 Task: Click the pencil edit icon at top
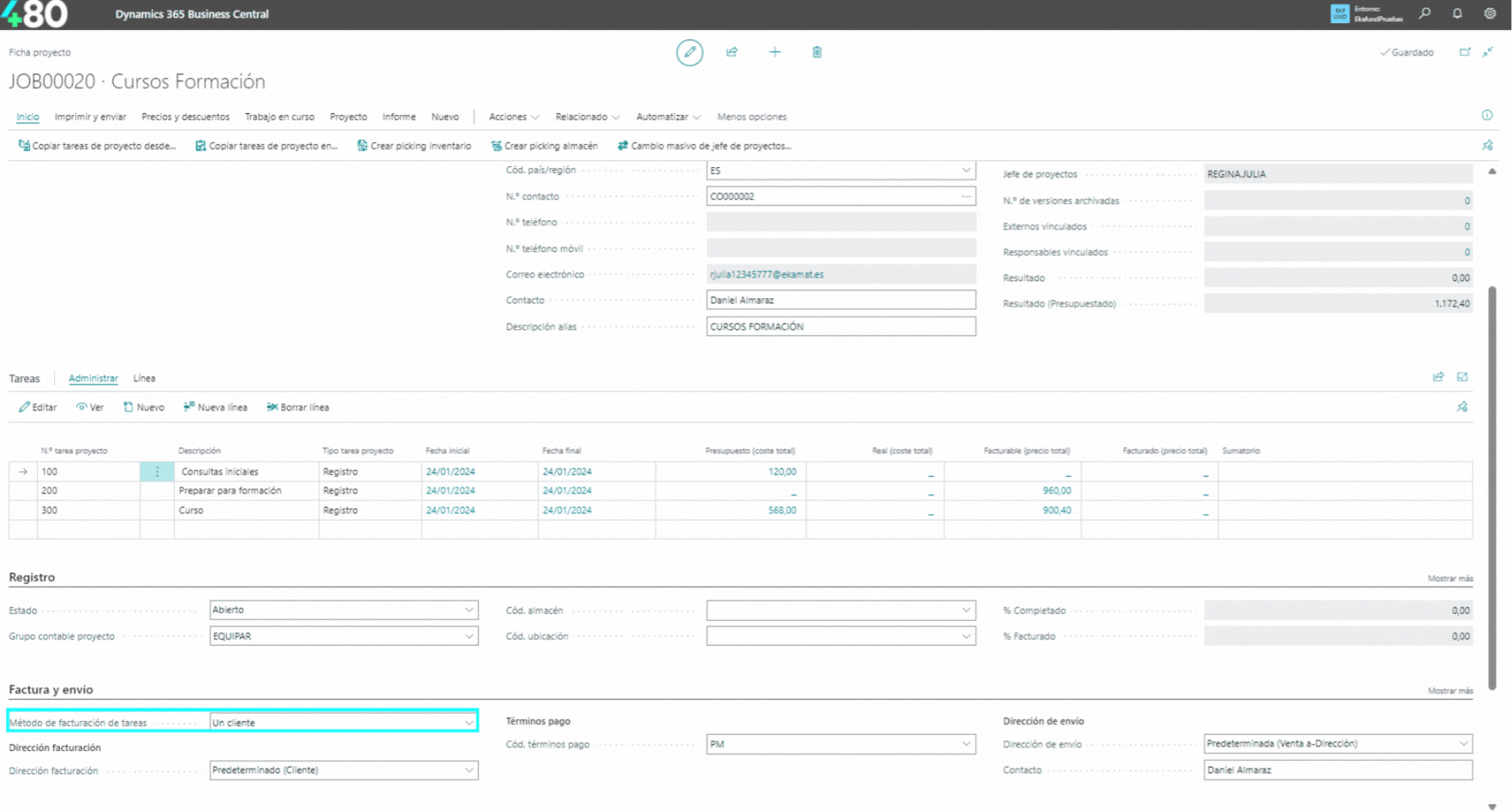point(689,52)
